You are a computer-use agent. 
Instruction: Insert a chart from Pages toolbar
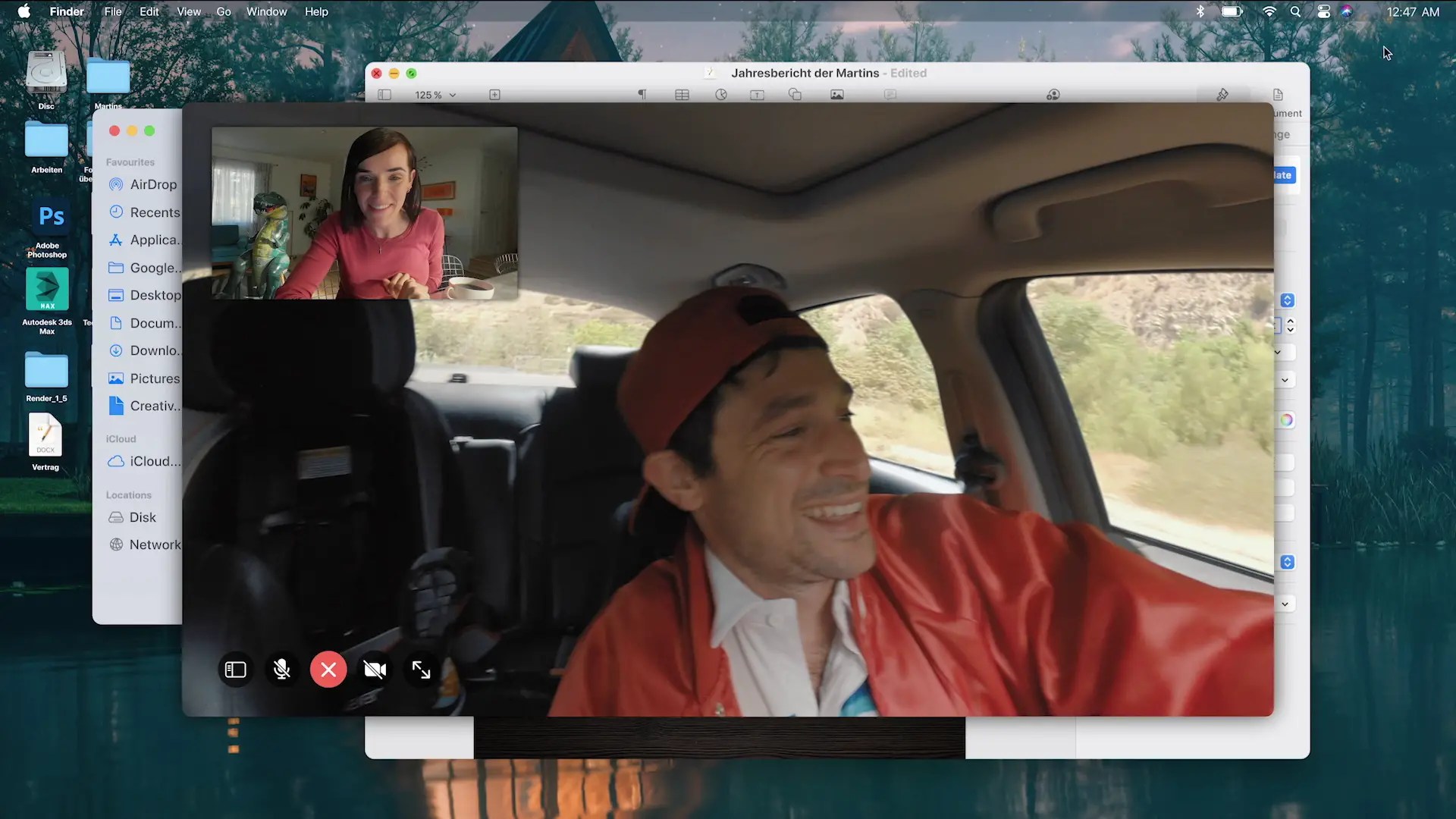720,95
